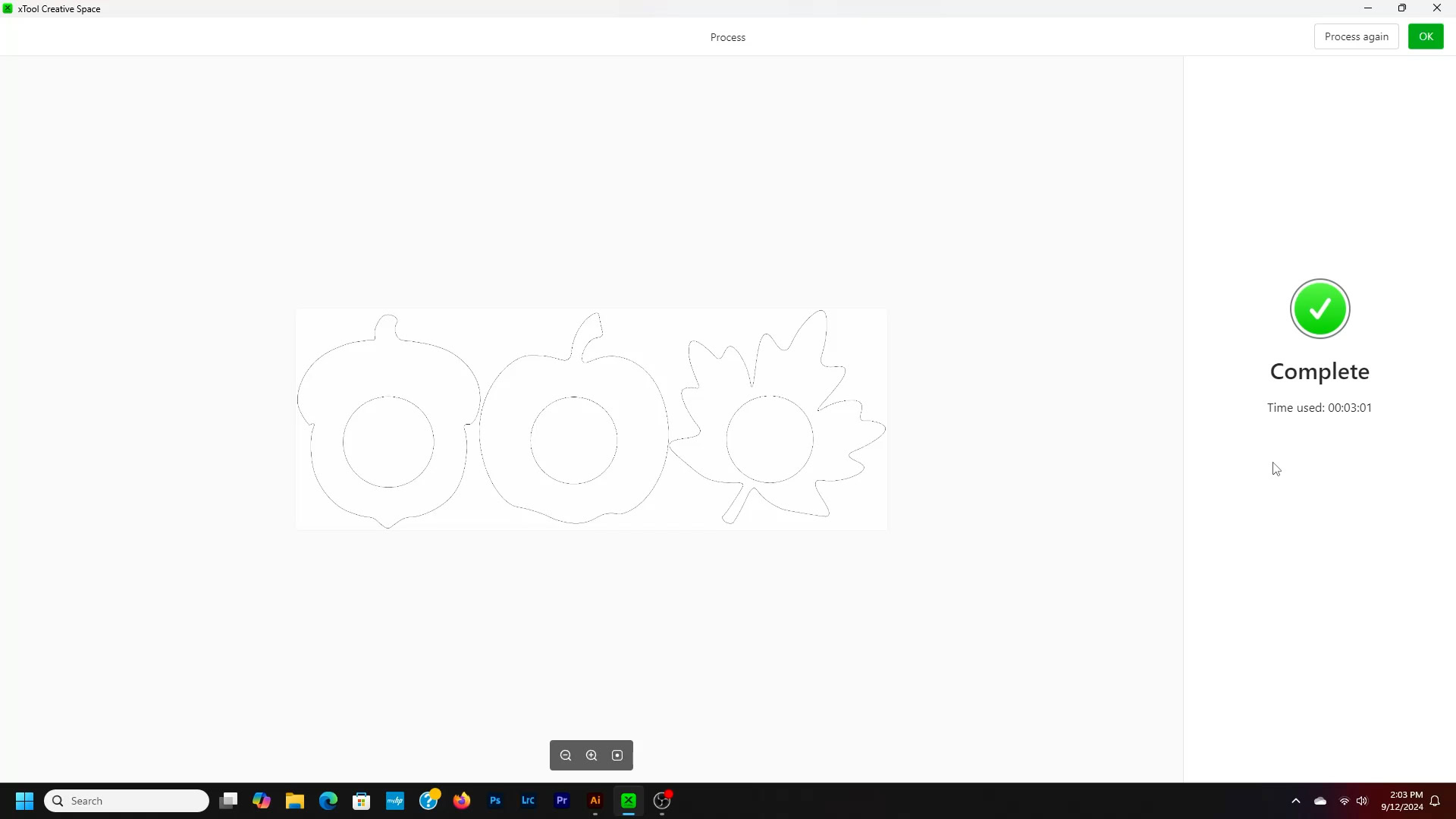Click the xTool Creative Space taskbar icon

tap(629, 801)
